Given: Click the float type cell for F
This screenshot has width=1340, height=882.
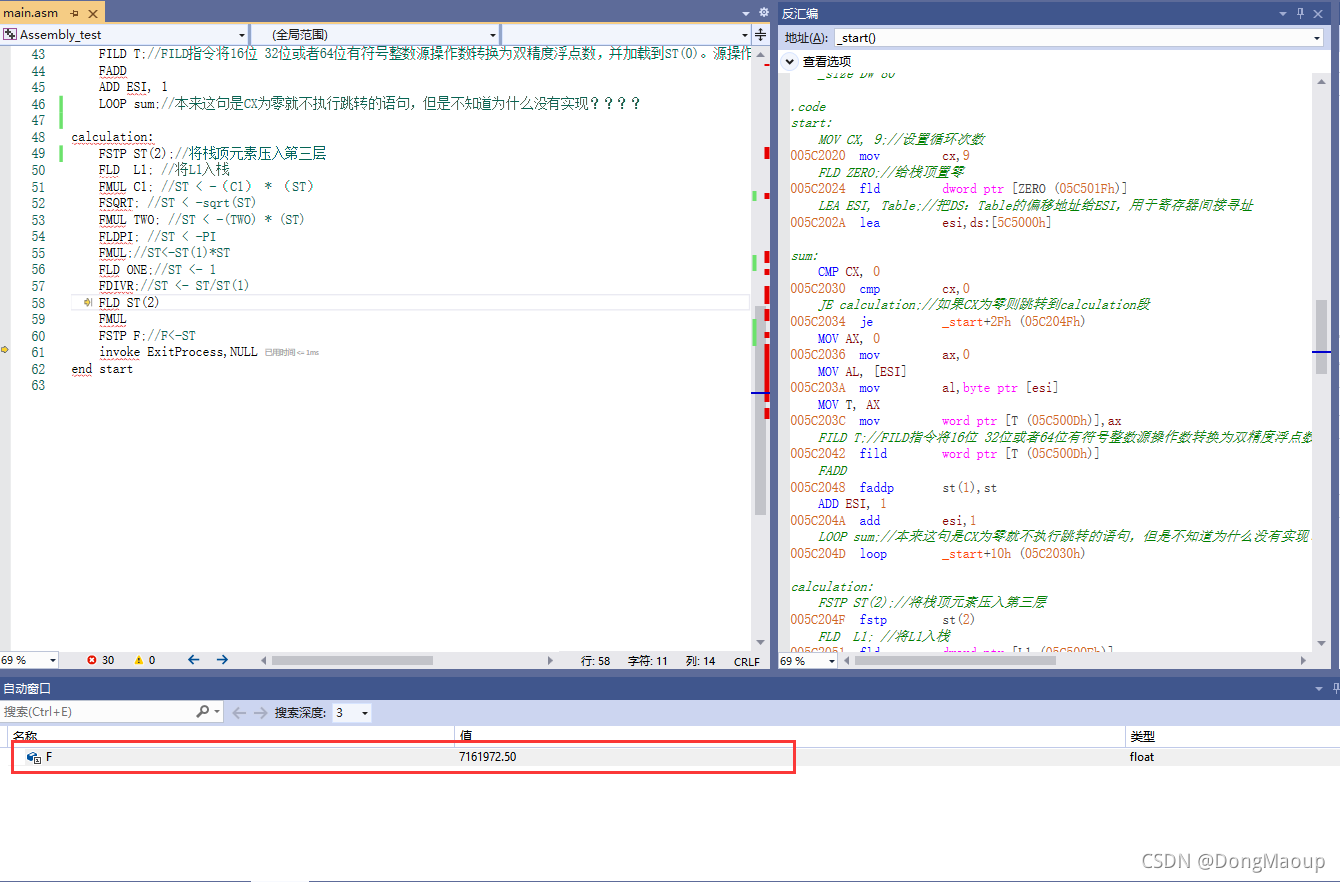Looking at the screenshot, I should (1142, 757).
